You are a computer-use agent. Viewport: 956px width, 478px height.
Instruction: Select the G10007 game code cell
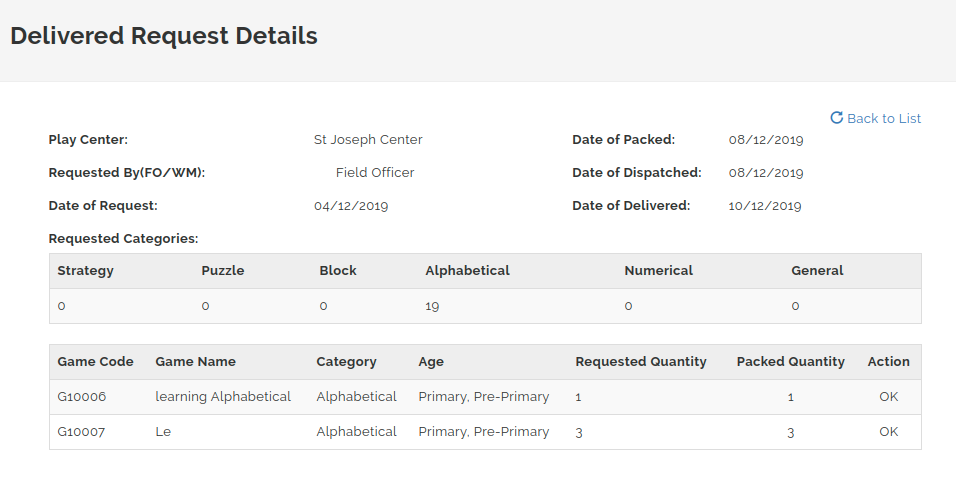click(82, 432)
